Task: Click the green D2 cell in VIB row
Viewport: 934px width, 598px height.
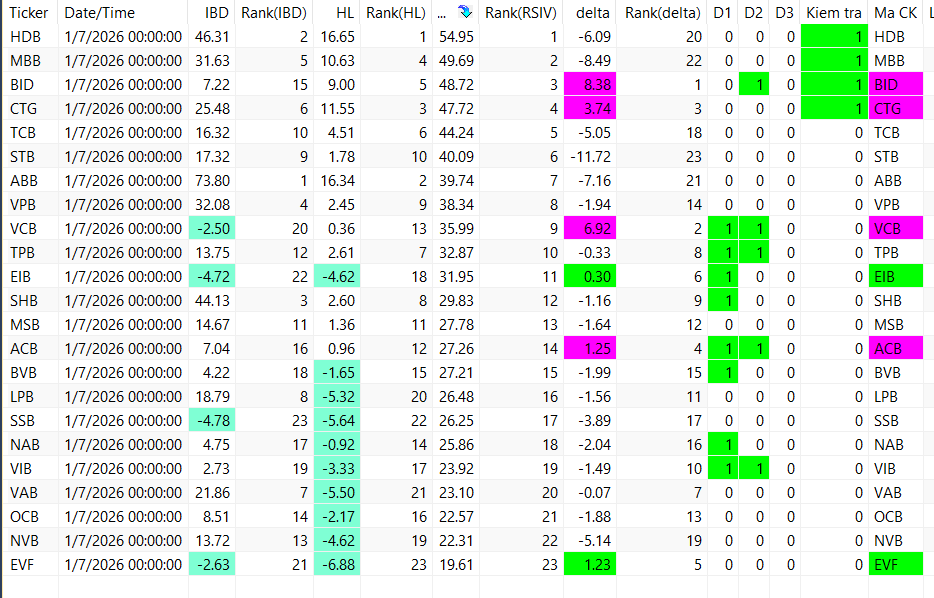Action: pos(754,469)
